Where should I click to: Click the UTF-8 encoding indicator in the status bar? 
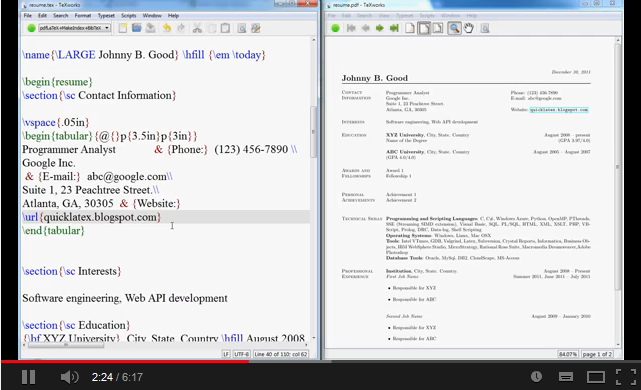(242, 354)
